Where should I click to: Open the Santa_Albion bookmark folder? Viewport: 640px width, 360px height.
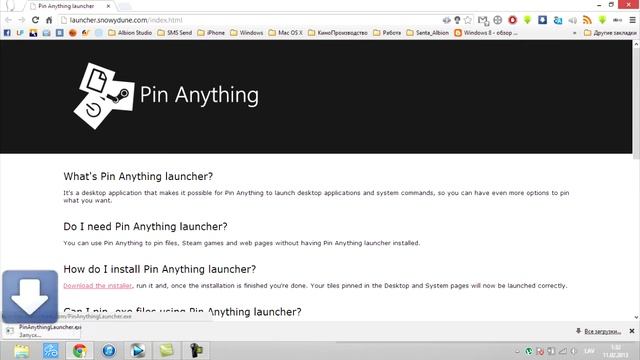(428, 33)
